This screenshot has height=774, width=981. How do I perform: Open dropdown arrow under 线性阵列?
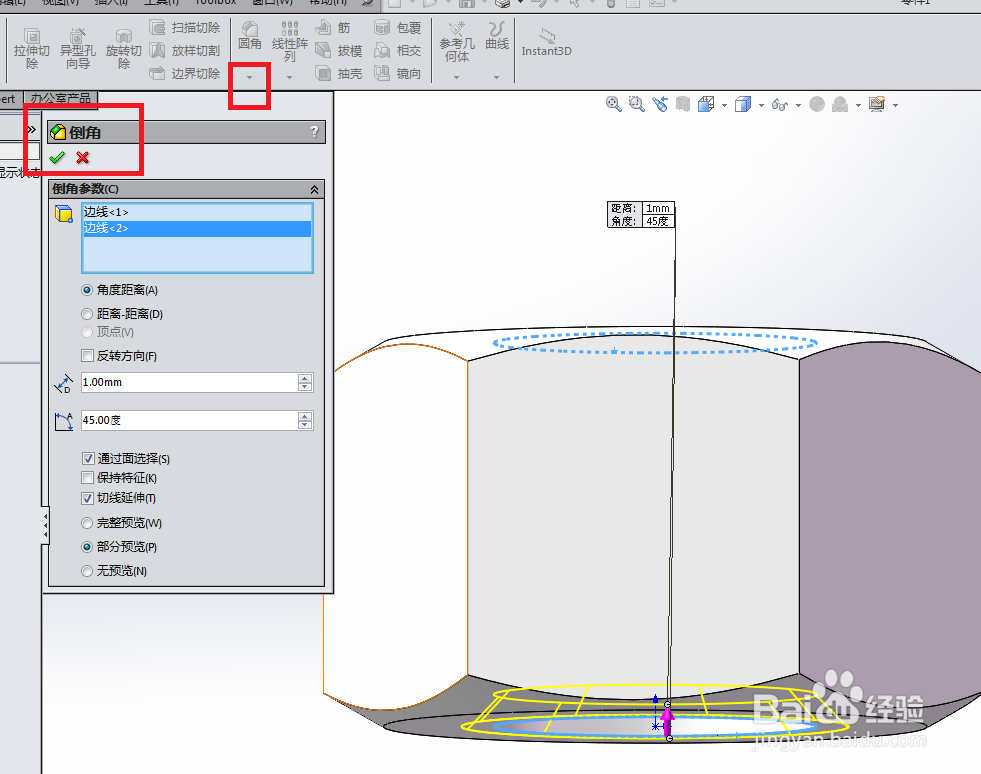click(x=290, y=77)
